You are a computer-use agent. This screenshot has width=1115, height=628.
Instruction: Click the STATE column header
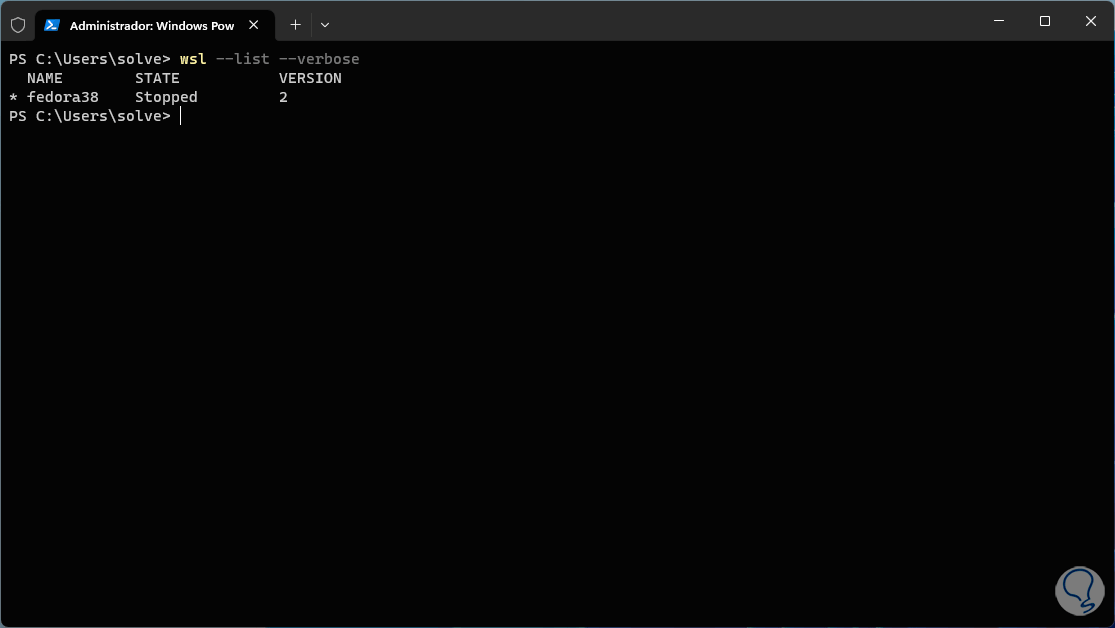pos(157,78)
